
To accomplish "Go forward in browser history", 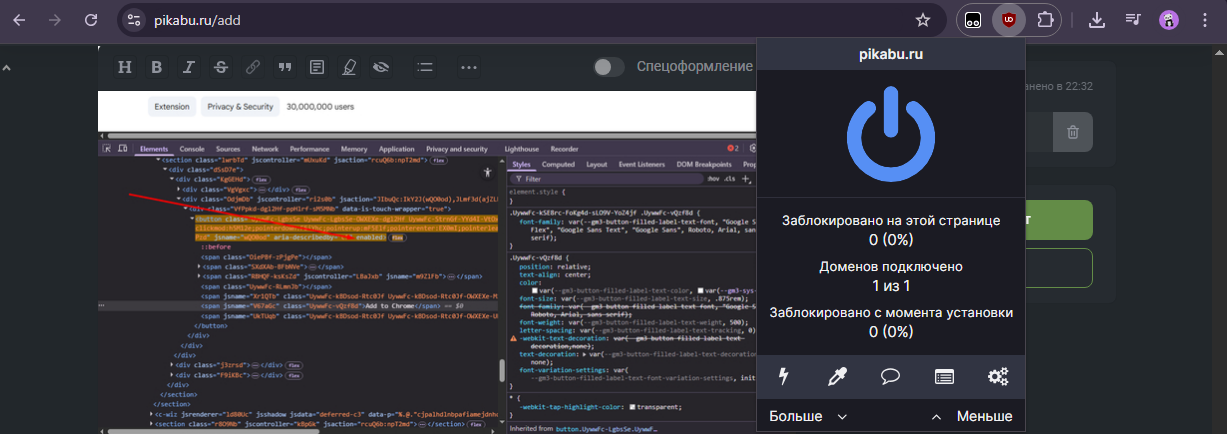I will coord(55,20).
